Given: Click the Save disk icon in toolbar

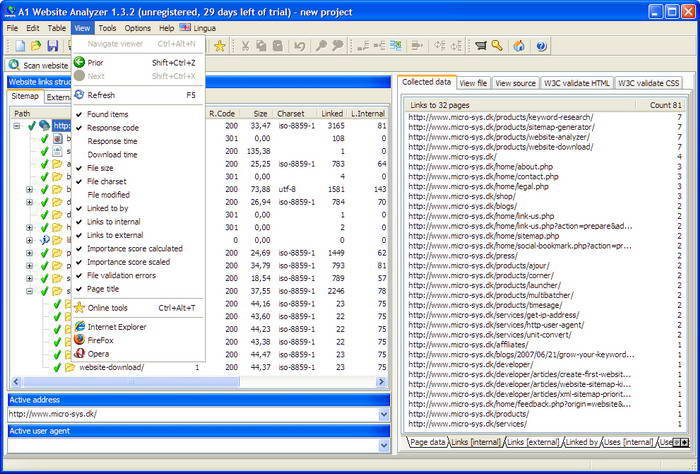Looking at the screenshot, I should (x=52, y=46).
